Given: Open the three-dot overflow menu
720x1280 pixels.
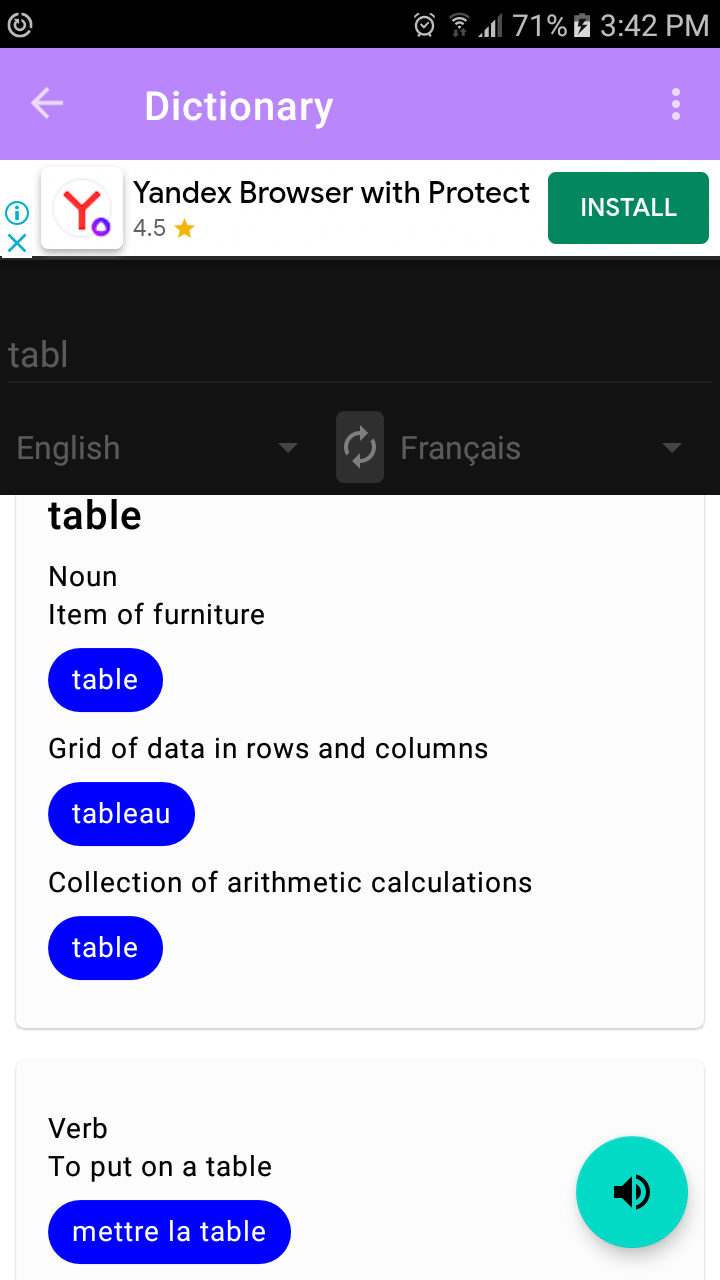Looking at the screenshot, I should (x=676, y=104).
